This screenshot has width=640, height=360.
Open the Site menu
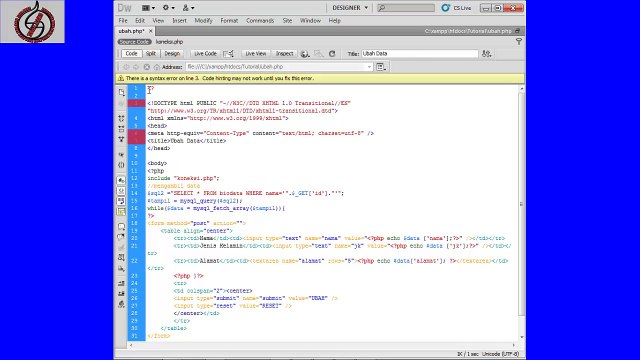pos(287,20)
